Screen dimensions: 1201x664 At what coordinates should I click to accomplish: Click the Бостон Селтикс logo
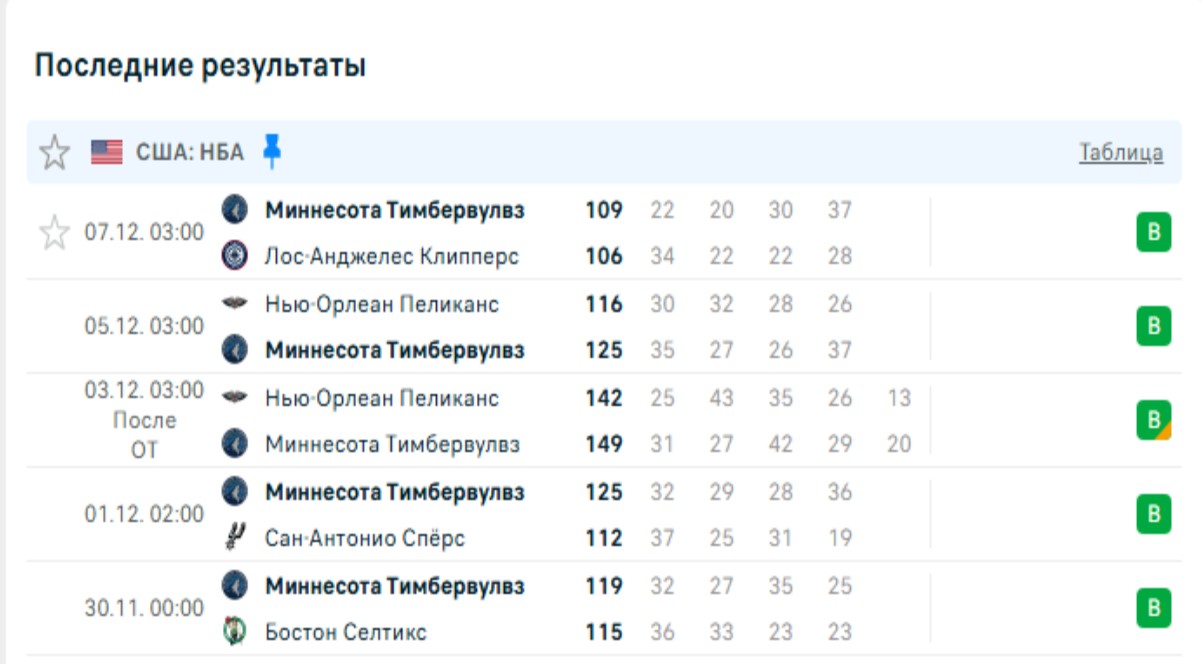[x=234, y=632]
